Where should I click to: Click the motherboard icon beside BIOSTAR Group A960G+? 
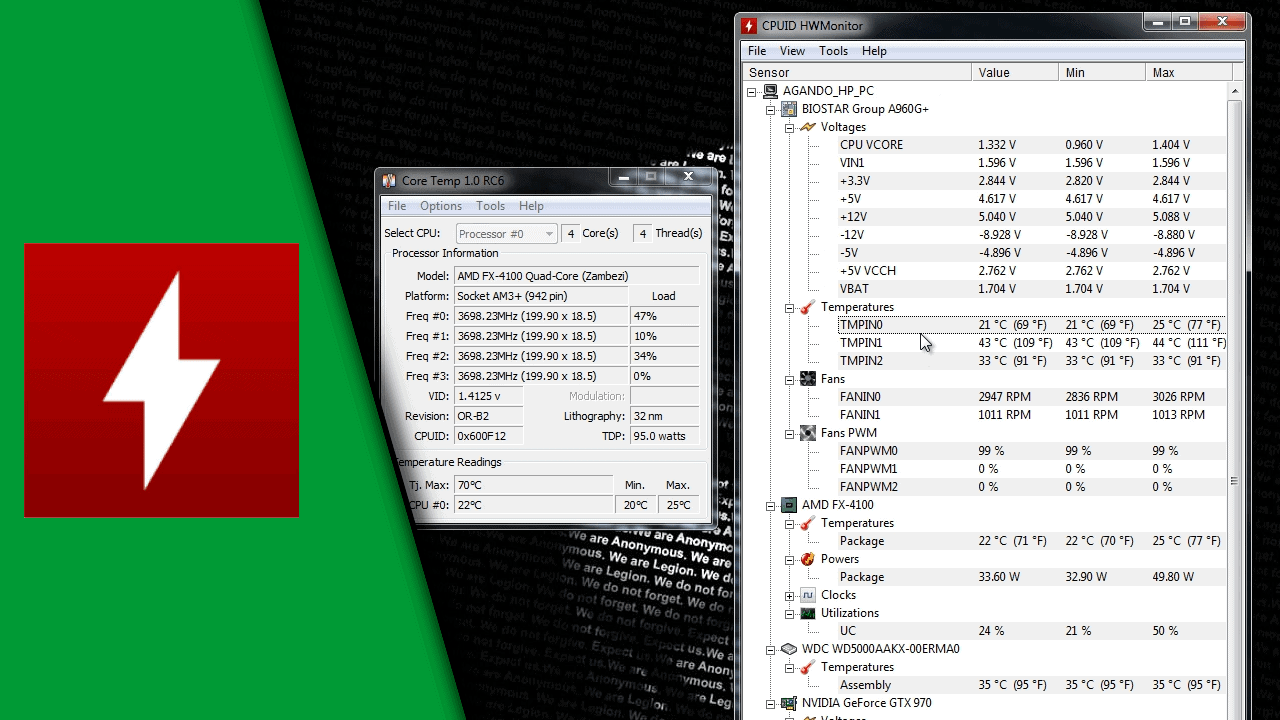[789, 109]
